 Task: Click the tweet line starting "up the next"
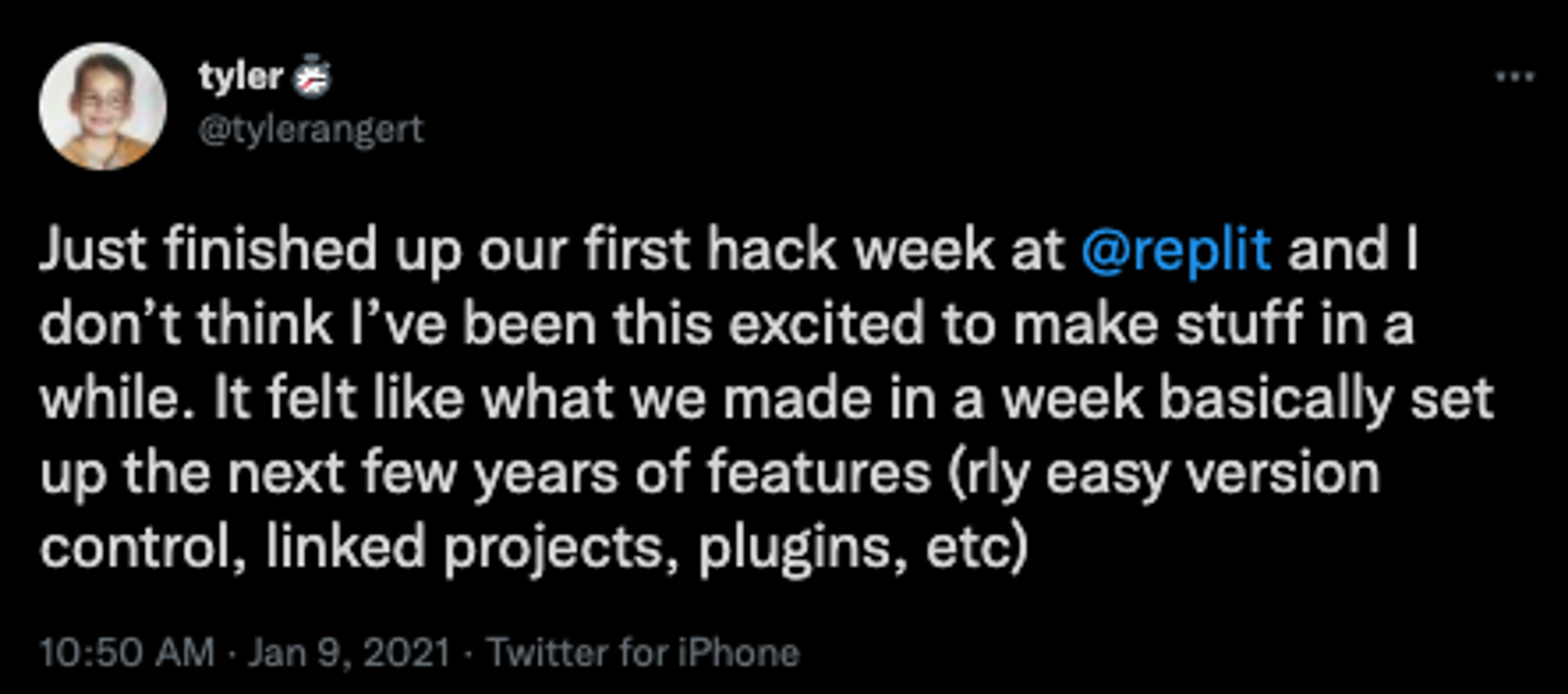(x=710, y=473)
